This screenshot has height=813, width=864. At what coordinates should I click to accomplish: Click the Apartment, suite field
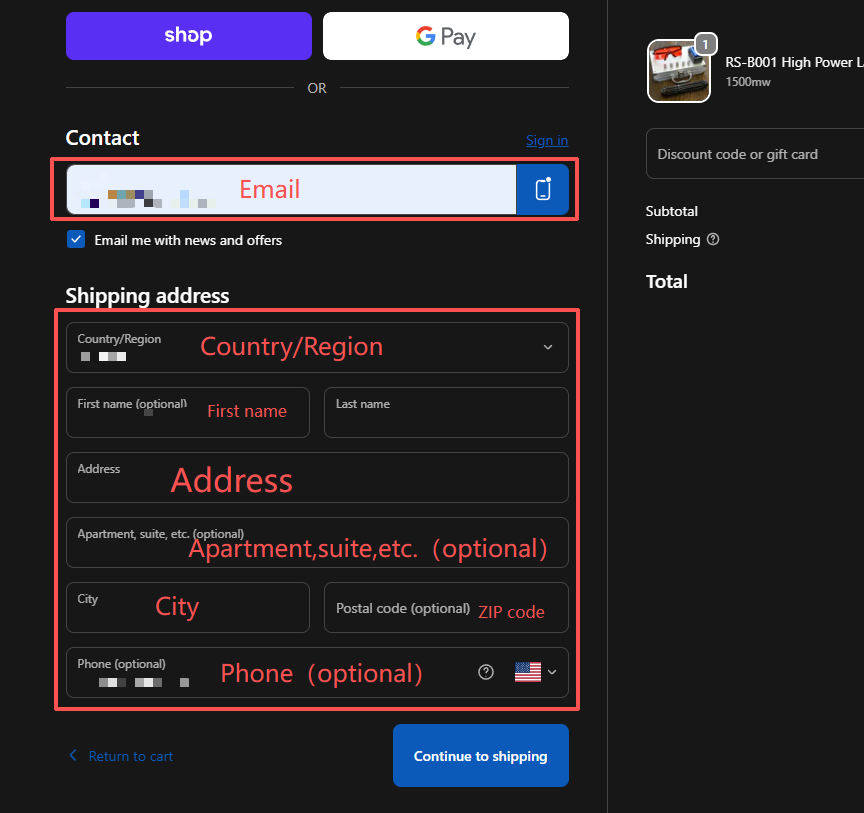[316, 543]
